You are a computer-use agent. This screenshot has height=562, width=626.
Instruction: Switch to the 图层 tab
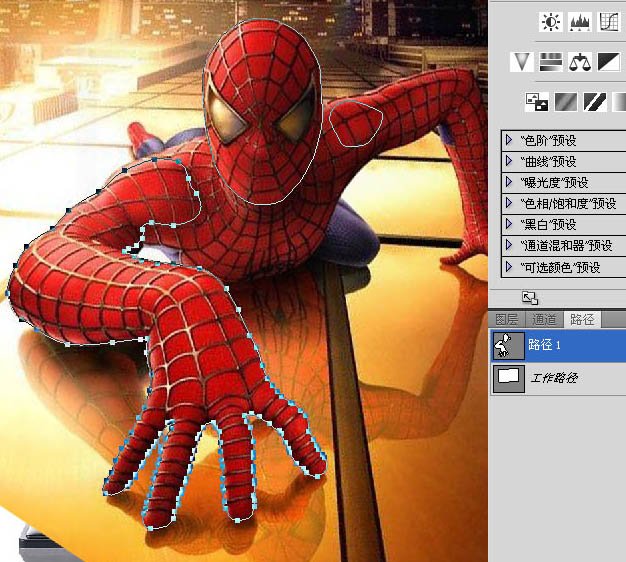508,320
